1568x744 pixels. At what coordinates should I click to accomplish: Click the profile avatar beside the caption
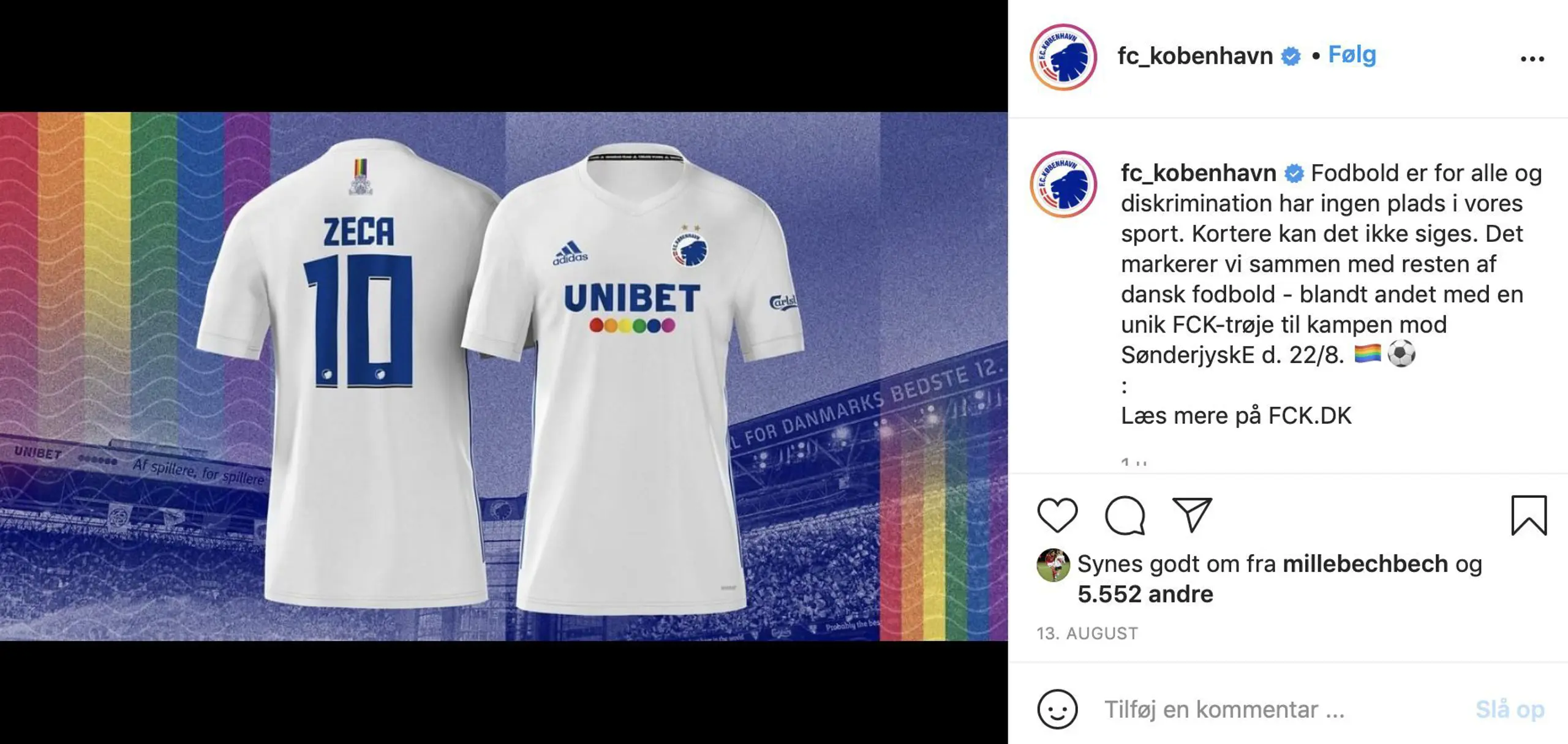click(1063, 184)
